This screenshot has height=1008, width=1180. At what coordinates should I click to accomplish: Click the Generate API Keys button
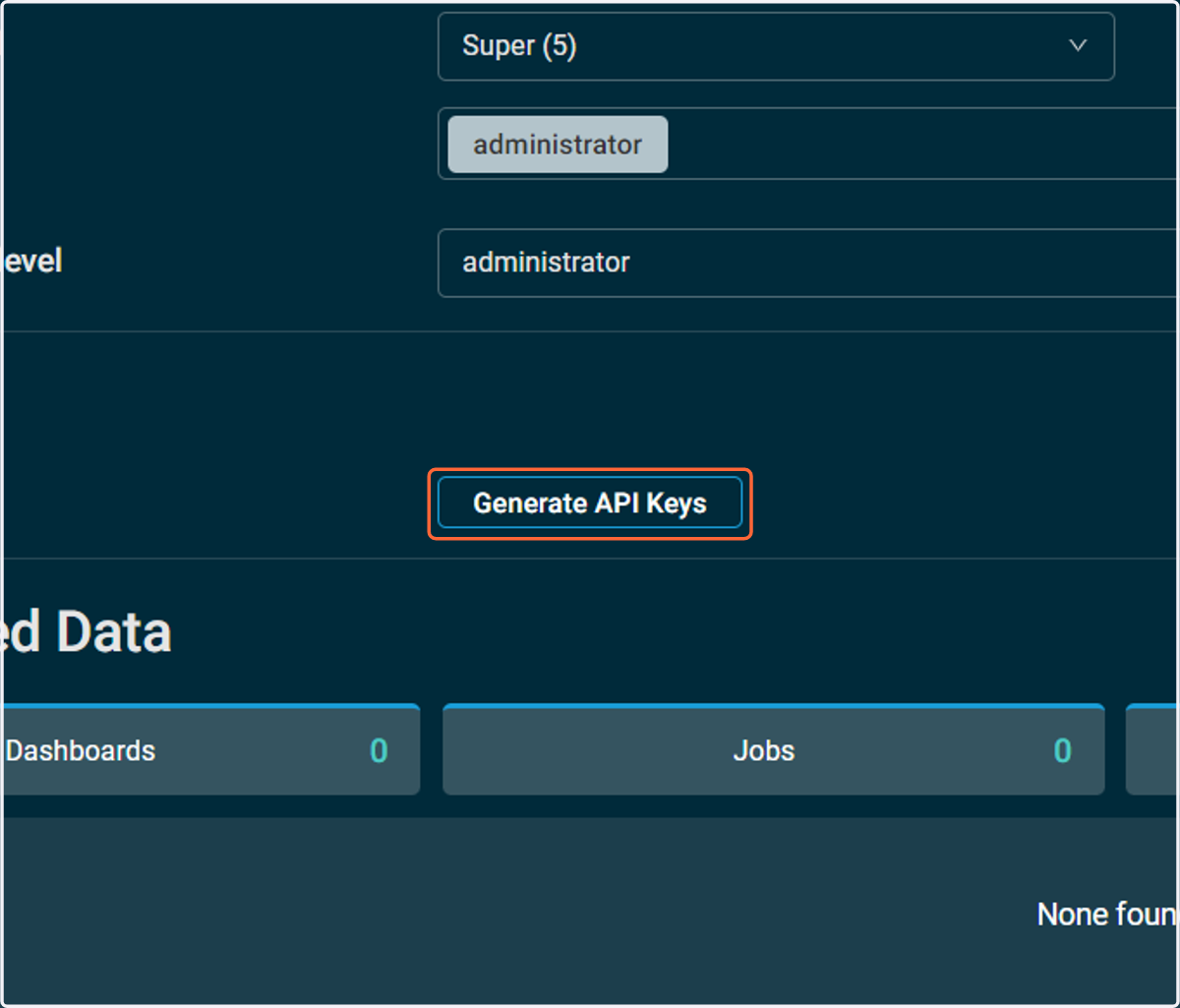[590, 503]
